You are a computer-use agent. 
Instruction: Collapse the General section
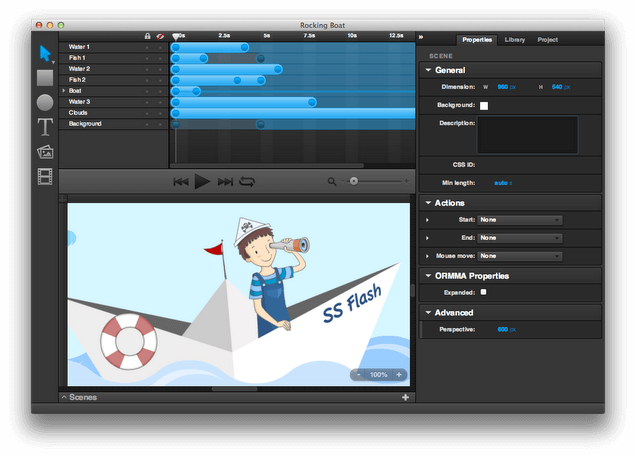click(428, 70)
